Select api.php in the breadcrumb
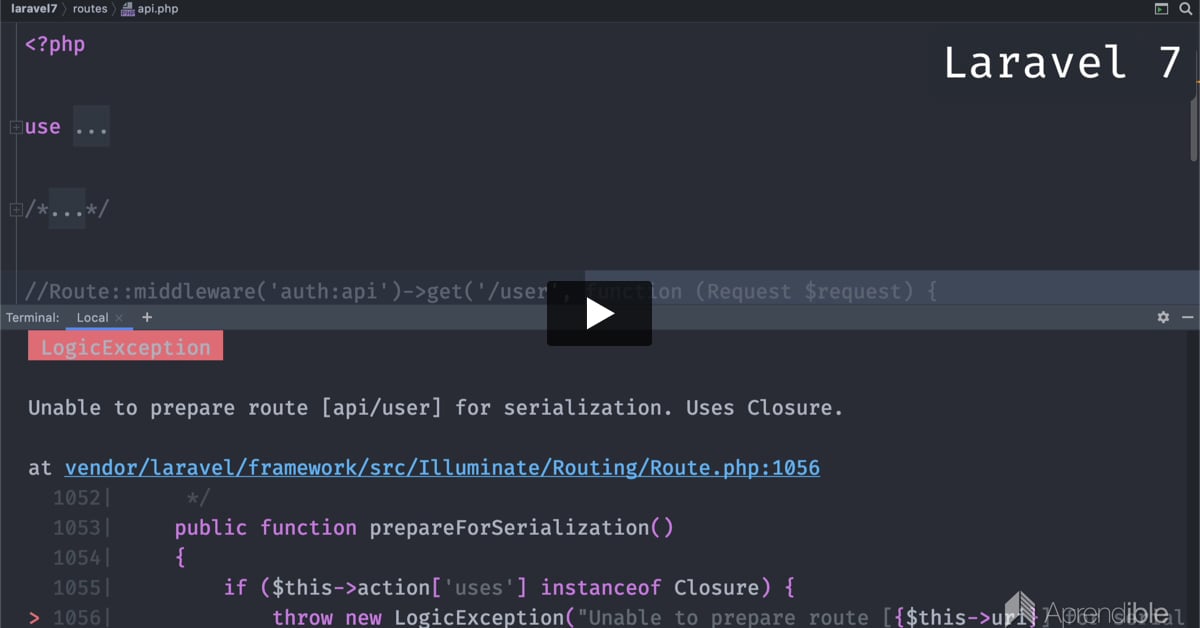The width and height of the screenshot is (1200, 628). 158,8
